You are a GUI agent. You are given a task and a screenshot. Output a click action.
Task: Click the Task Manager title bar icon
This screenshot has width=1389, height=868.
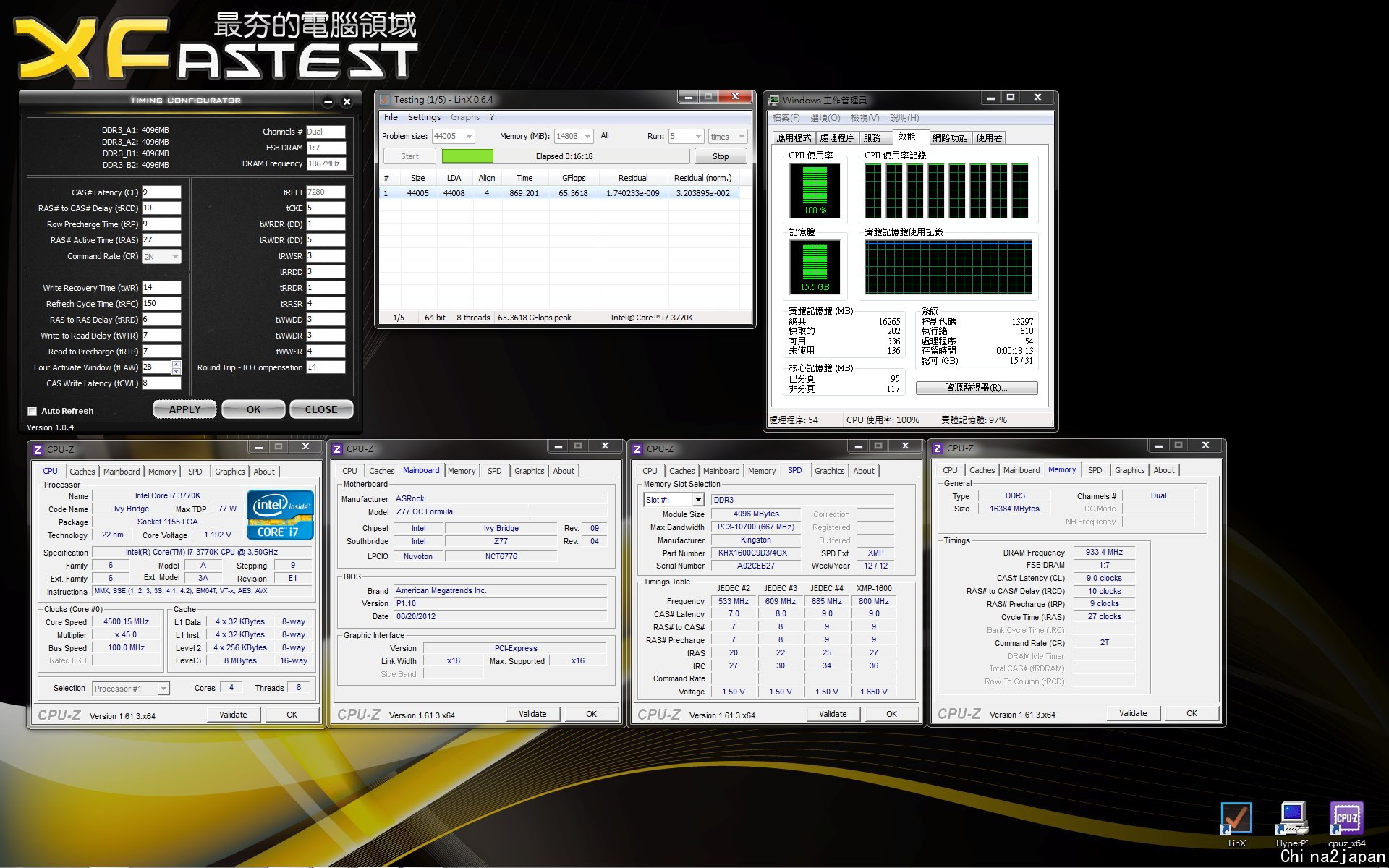(773, 101)
